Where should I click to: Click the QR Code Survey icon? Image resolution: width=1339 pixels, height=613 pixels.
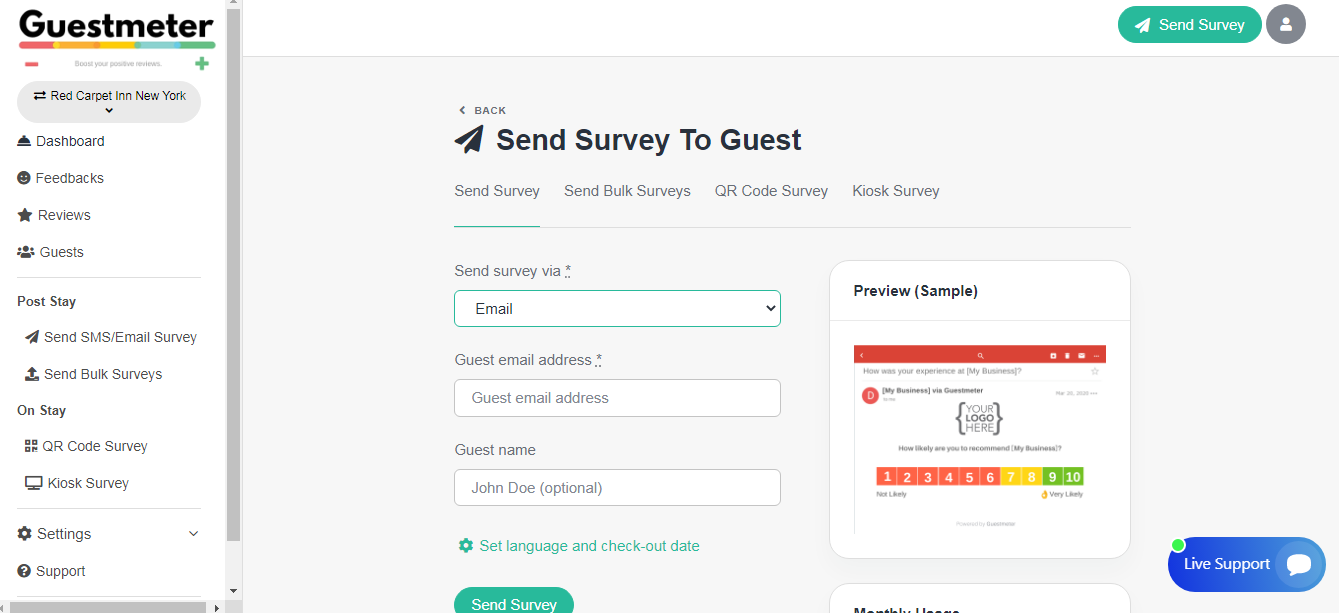tap(31, 446)
